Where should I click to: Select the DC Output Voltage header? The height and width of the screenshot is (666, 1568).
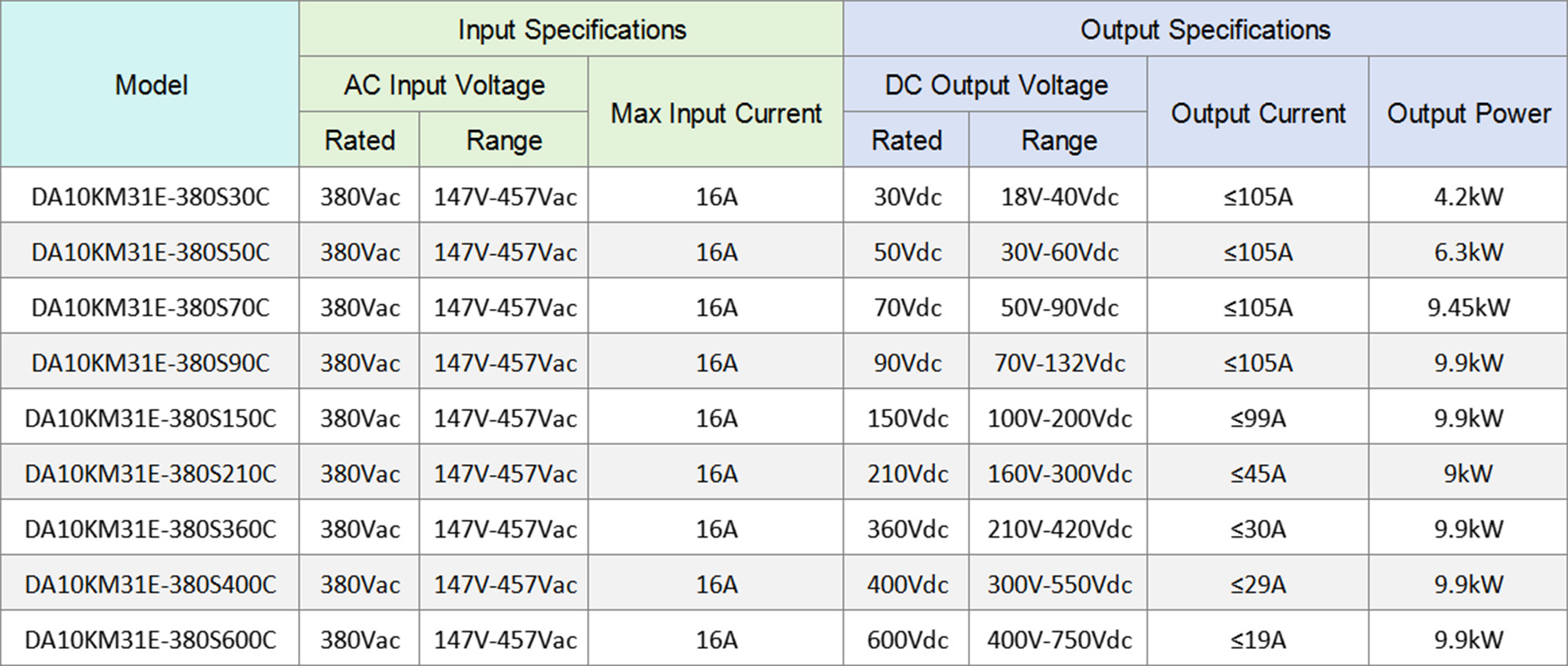click(996, 85)
